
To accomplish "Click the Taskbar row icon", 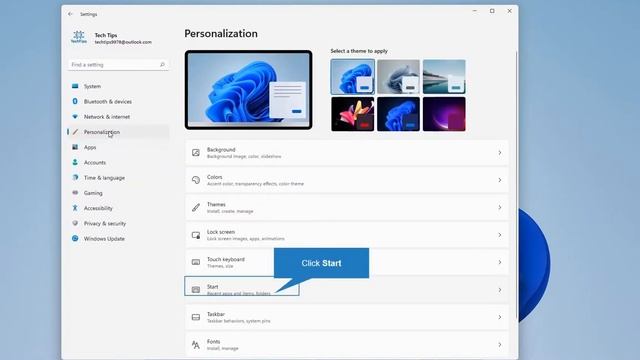I will pos(196,317).
